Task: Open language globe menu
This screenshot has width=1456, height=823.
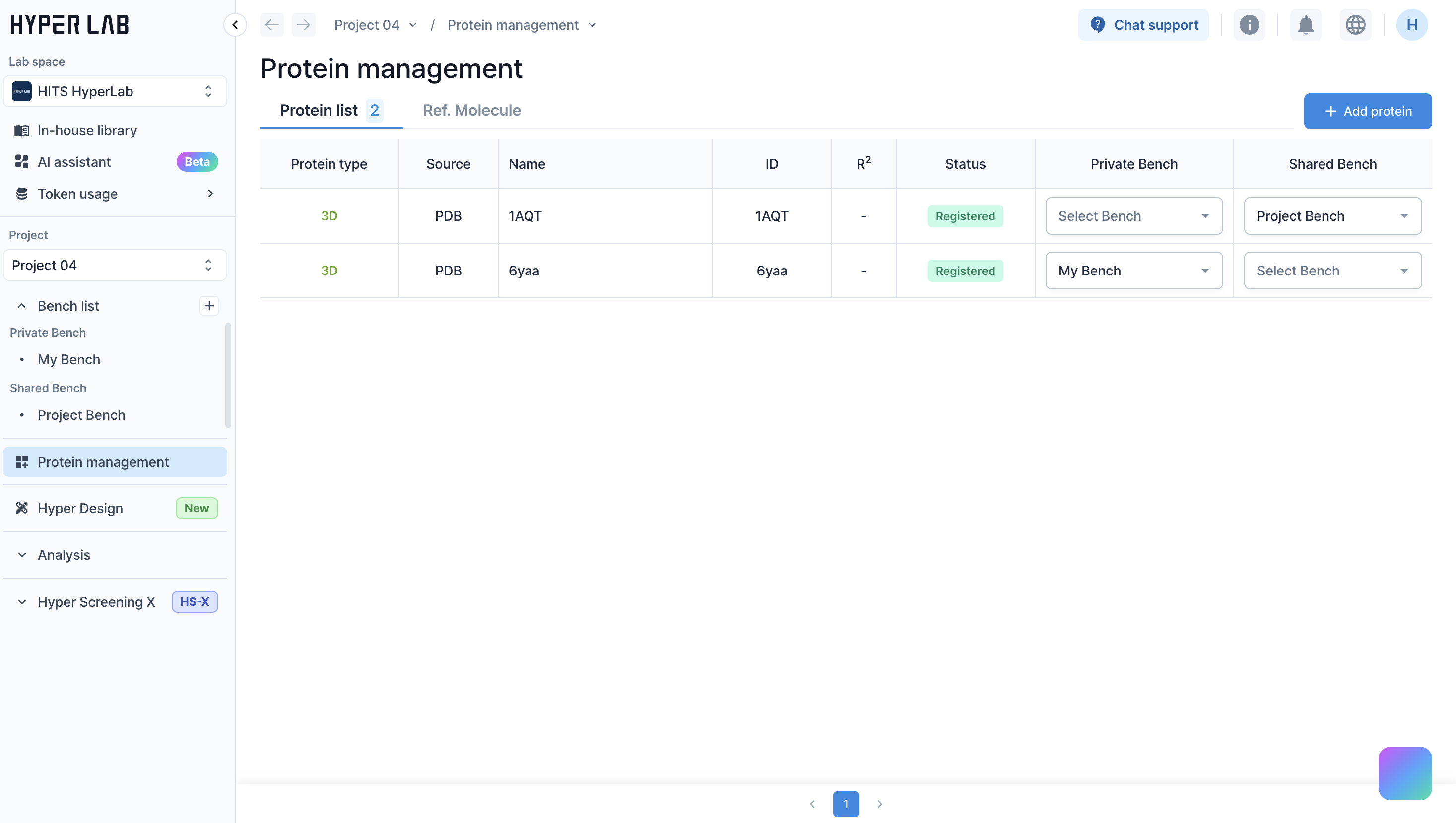Action: (1355, 25)
